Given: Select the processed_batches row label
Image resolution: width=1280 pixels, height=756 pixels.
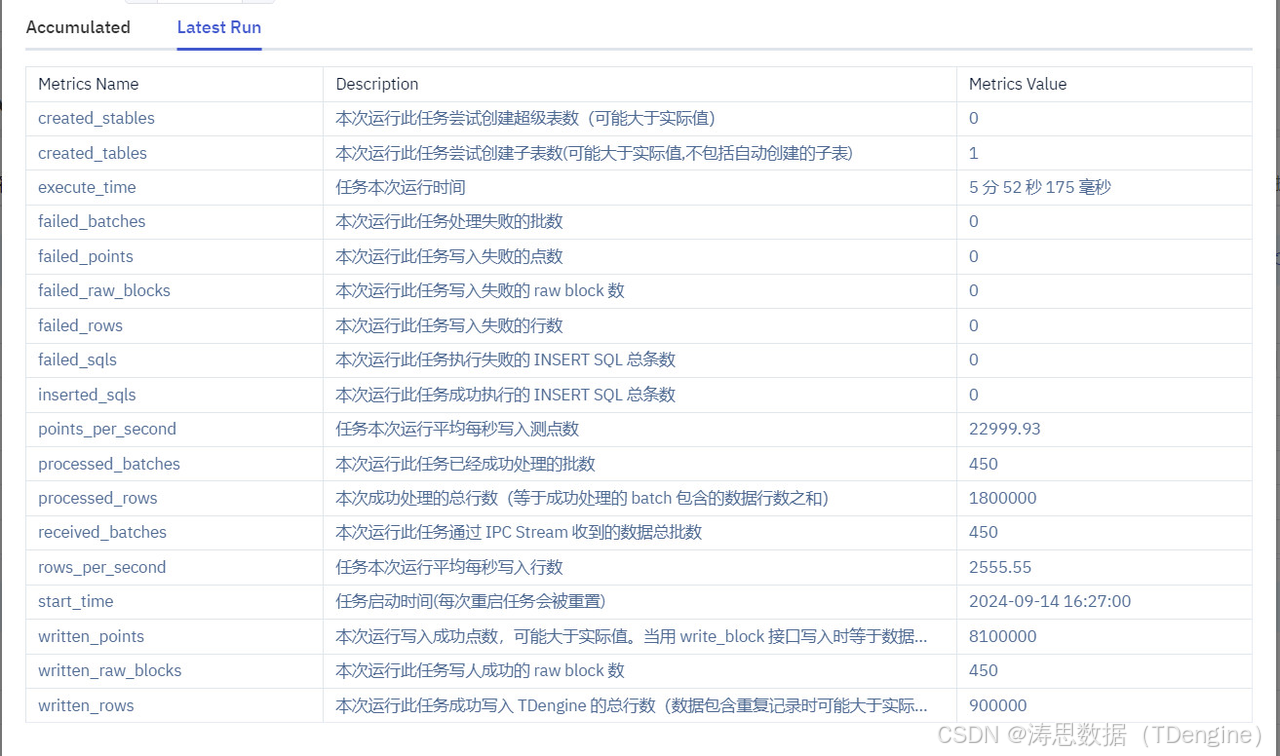Looking at the screenshot, I should 109,463.
